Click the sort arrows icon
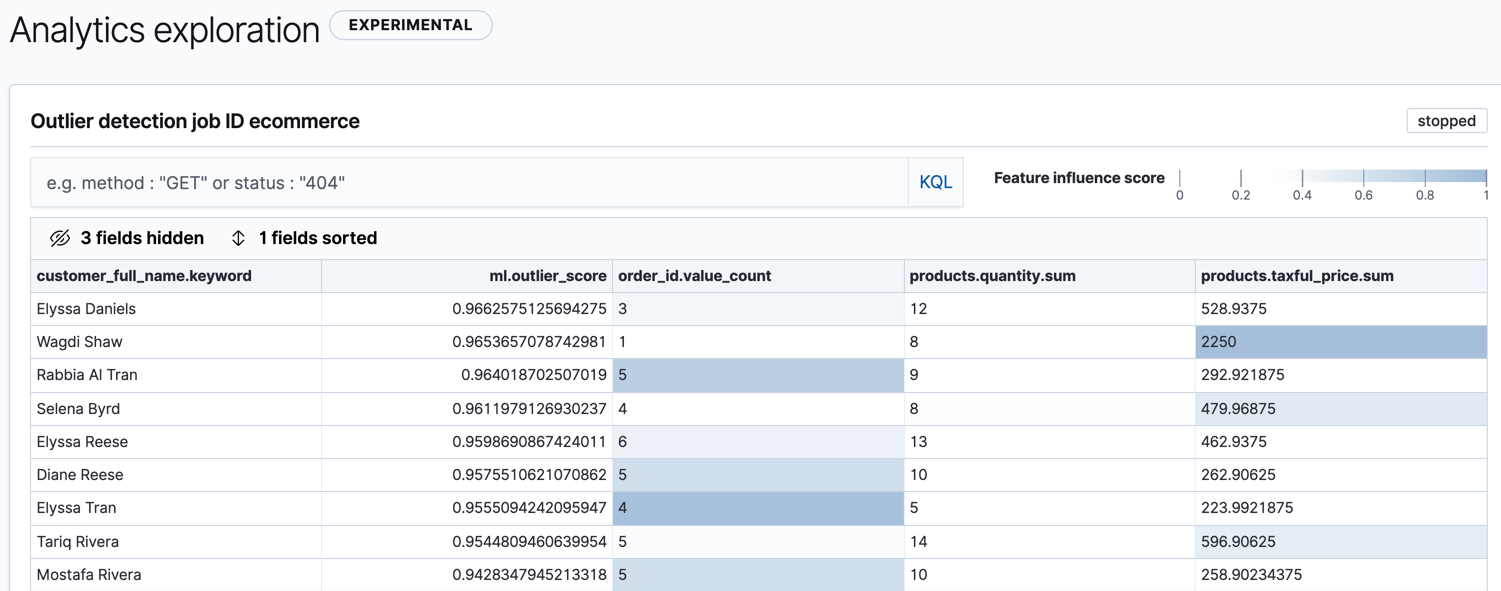 (238, 238)
